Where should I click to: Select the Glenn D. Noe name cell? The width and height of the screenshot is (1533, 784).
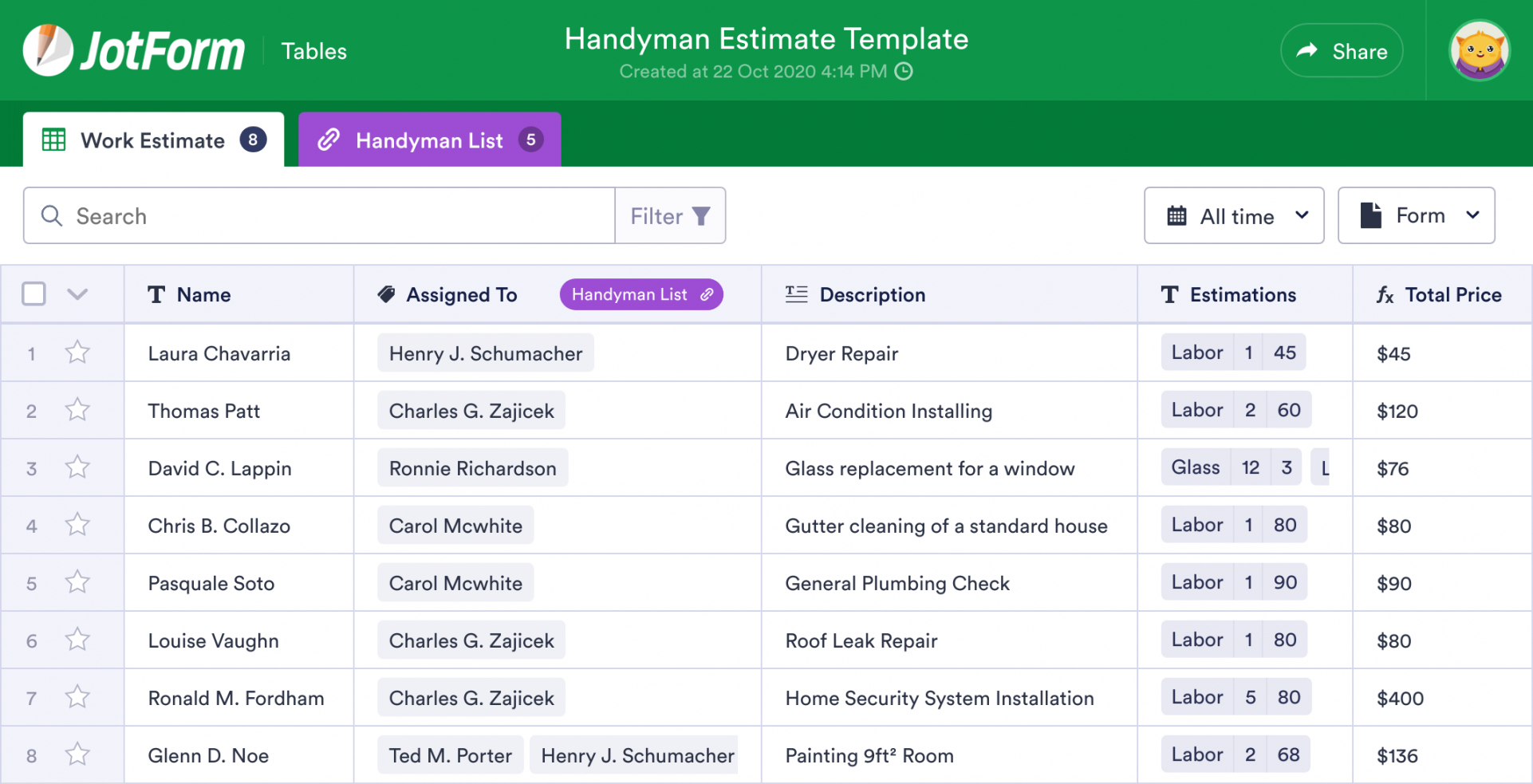click(x=238, y=755)
